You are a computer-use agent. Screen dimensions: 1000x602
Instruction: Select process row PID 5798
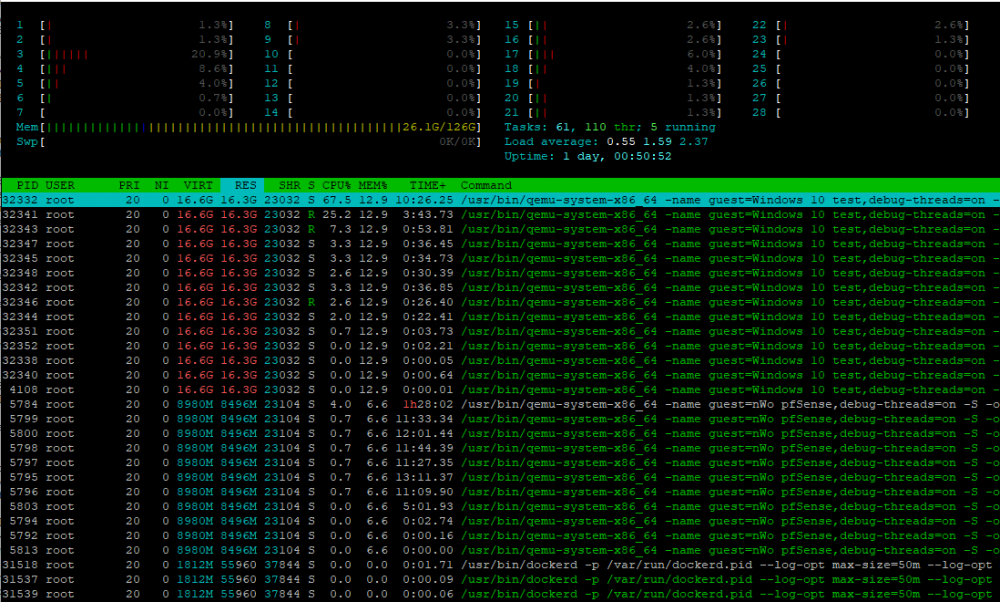(x=500, y=448)
